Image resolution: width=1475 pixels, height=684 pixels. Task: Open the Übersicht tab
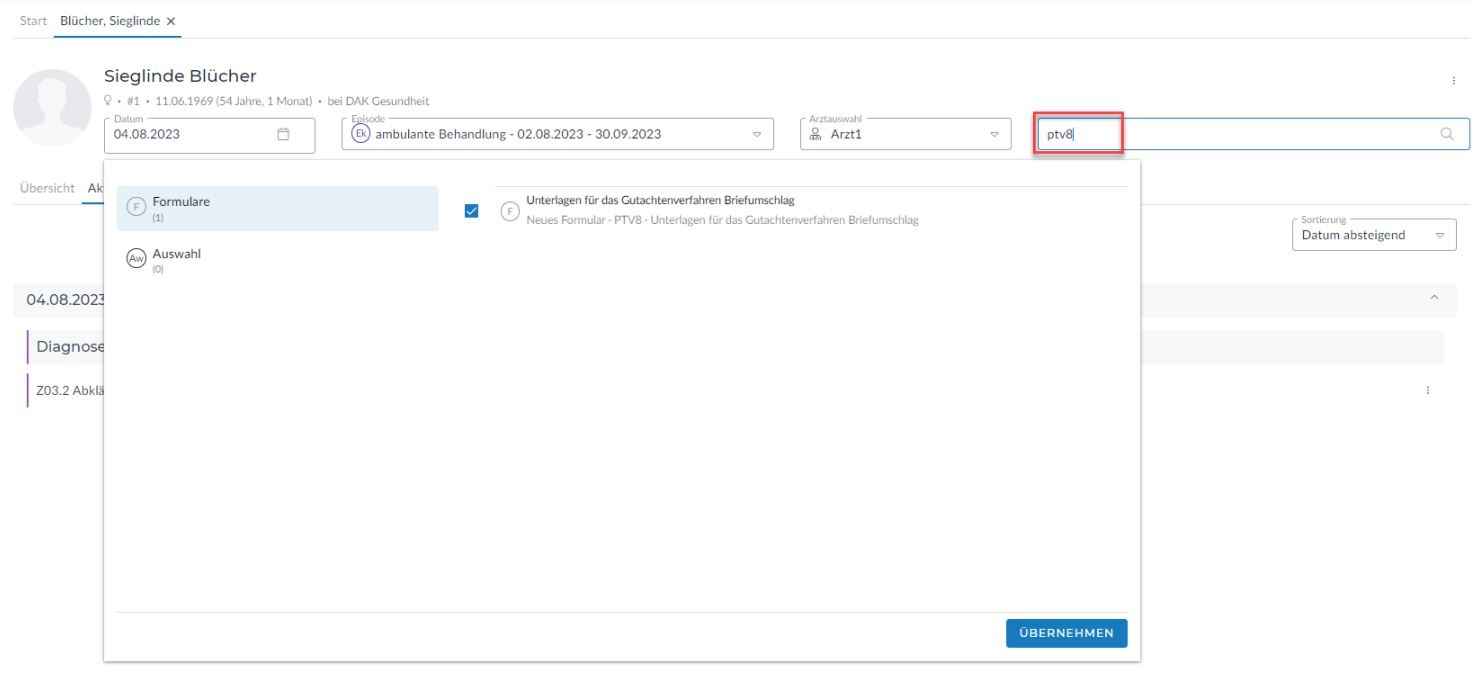click(x=47, y=188)
